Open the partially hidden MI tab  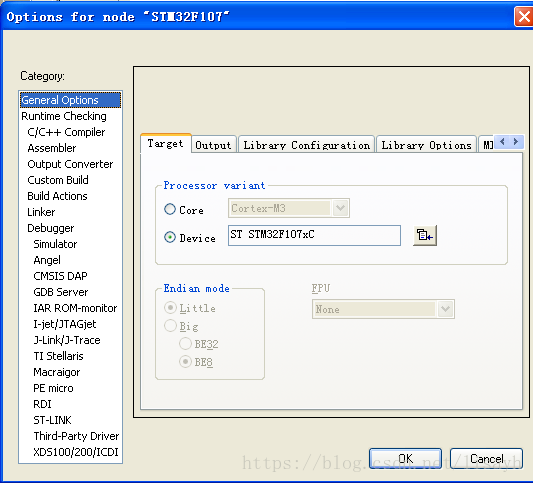(486, 145)
